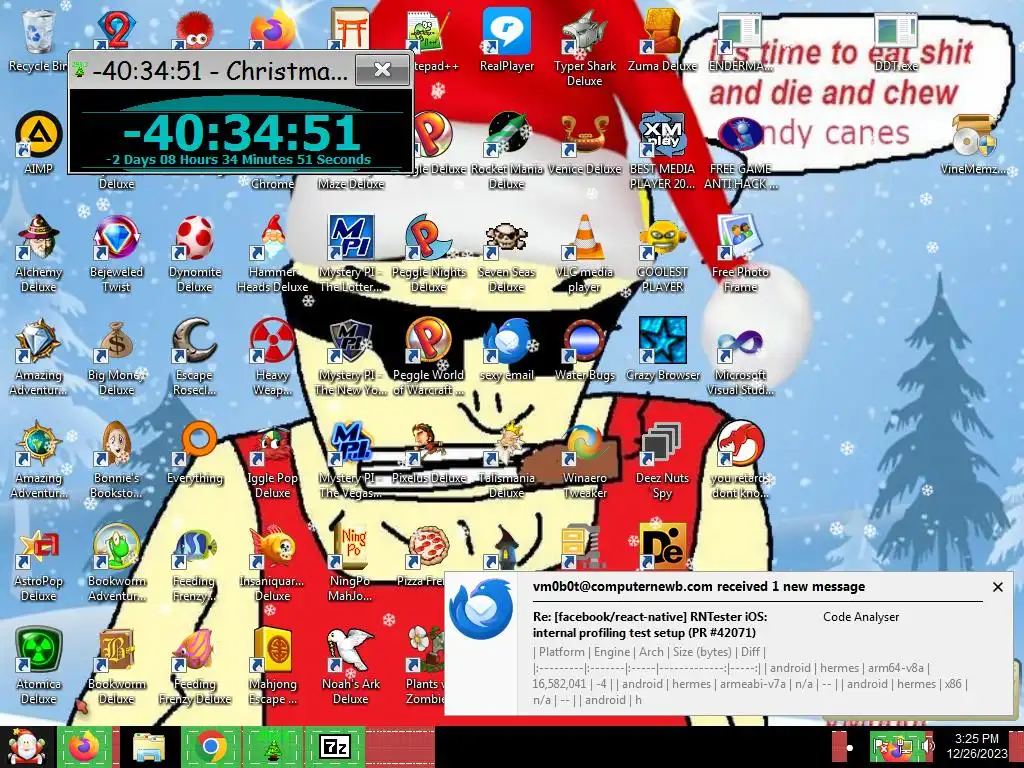The width and height of the screenshot is (1024, 768).
Task: Open Heavy Weapon shortcut
Action: pyautogui.click(x=272, y=341)
